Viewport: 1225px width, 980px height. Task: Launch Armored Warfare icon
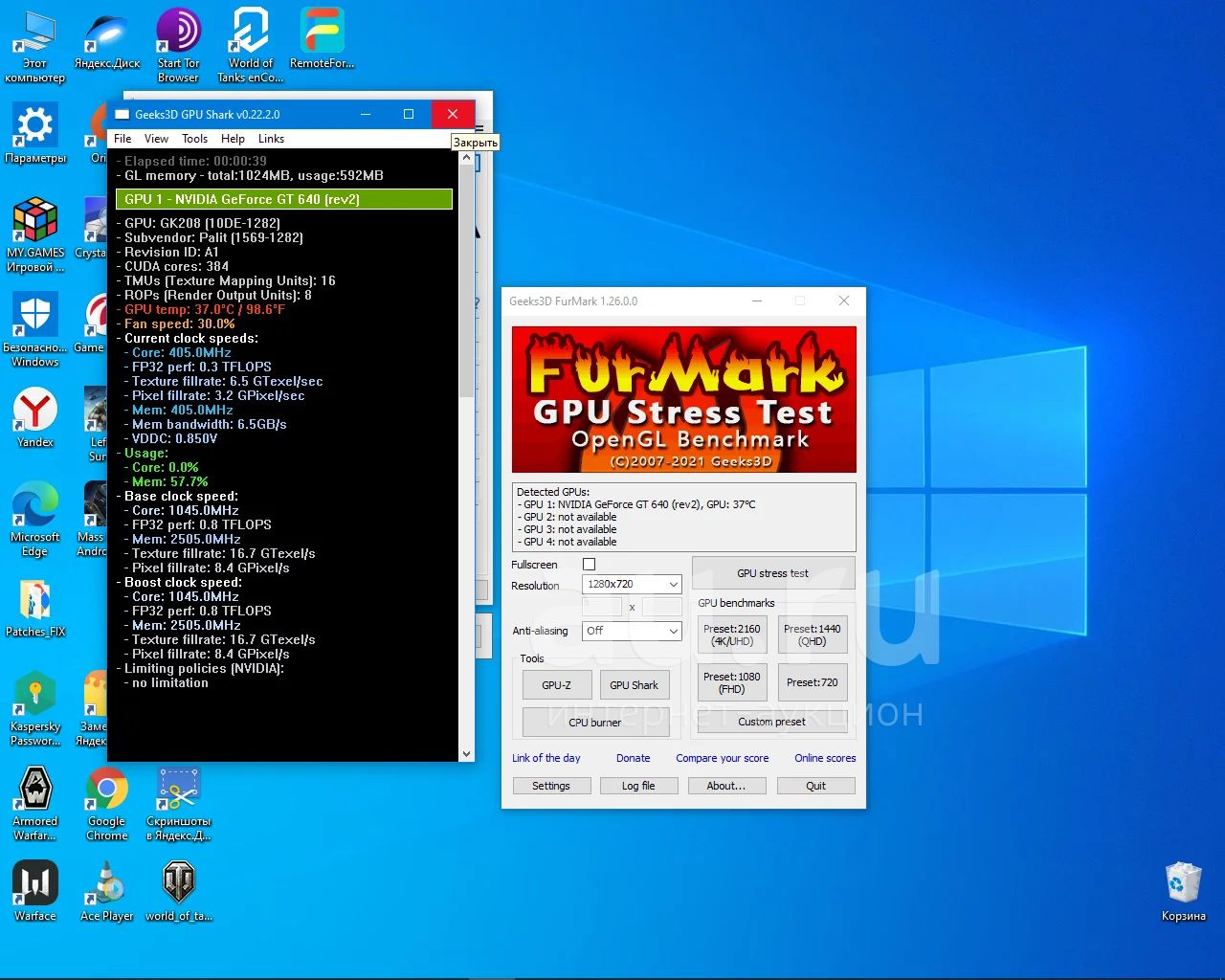(x=35, y=804)
